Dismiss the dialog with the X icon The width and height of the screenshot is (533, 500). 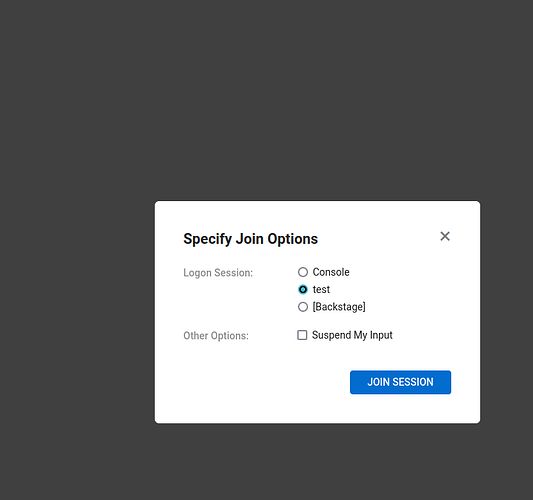pos(445,236)
